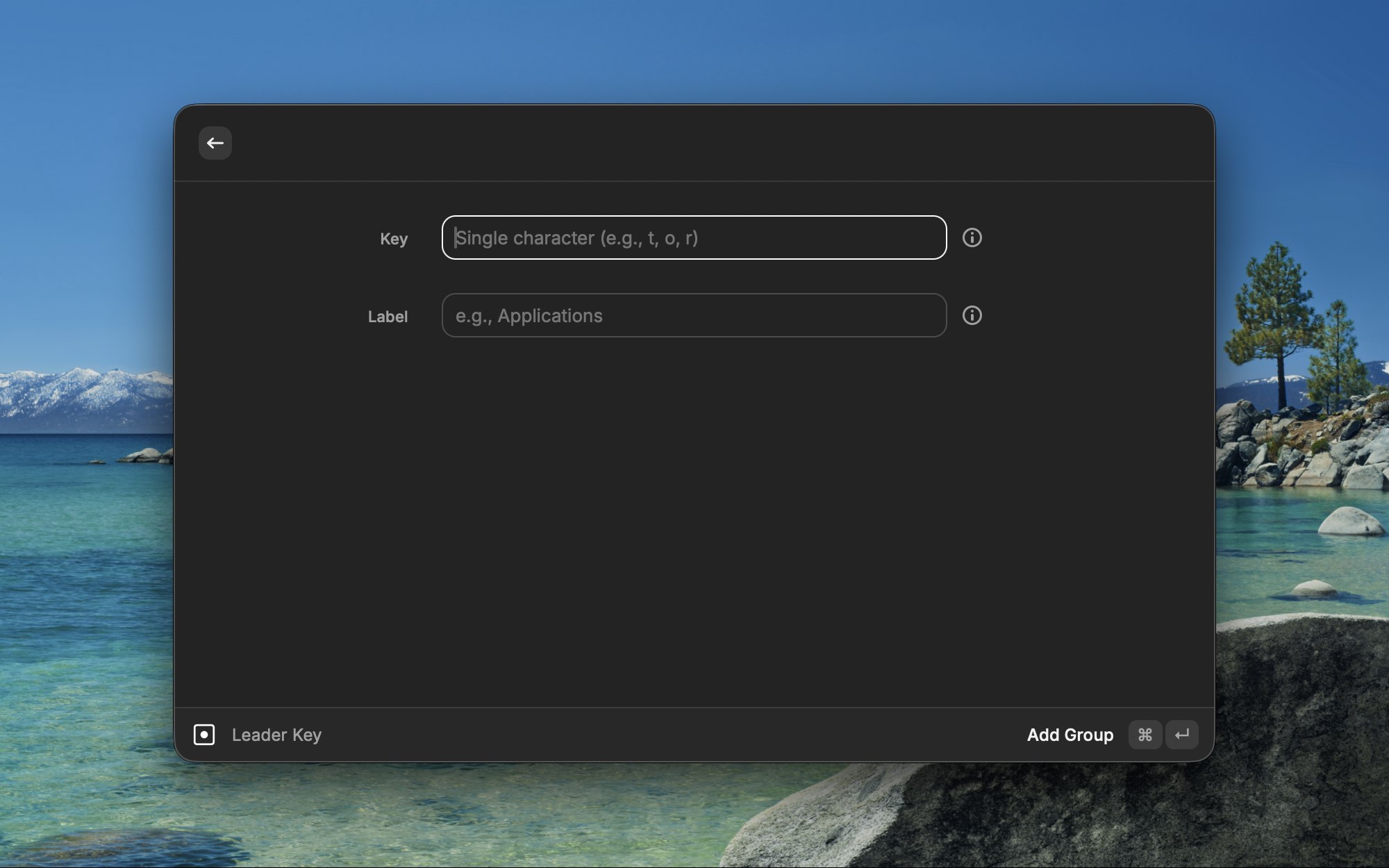The width and height of the screenshot is (1389, 868).
Task: Submit the new group with Add Group
Action: [x=1070, y=735]
